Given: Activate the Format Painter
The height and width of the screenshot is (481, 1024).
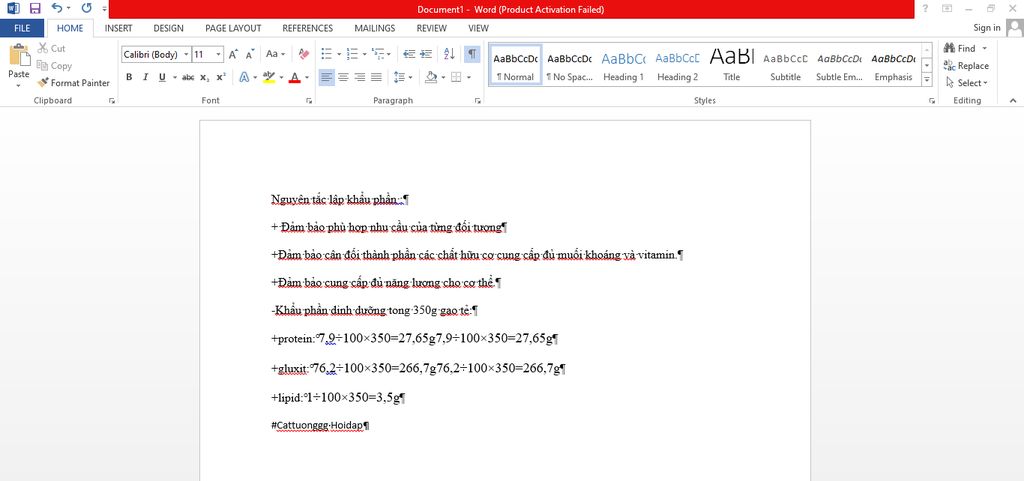Looking at the screenshot, I should (x=73, y=83).
